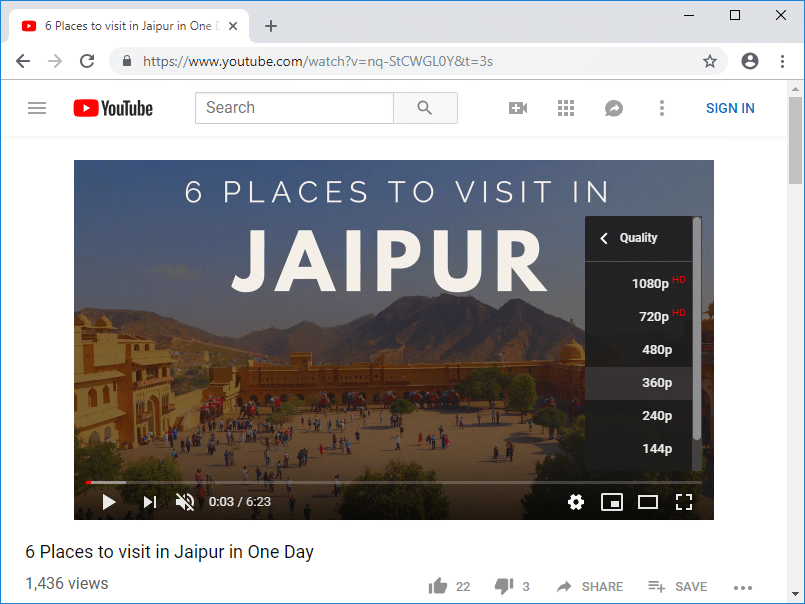Click the SHARE button
The height and width of the screenshot is (604, 805).
click(x=590, y=587)
